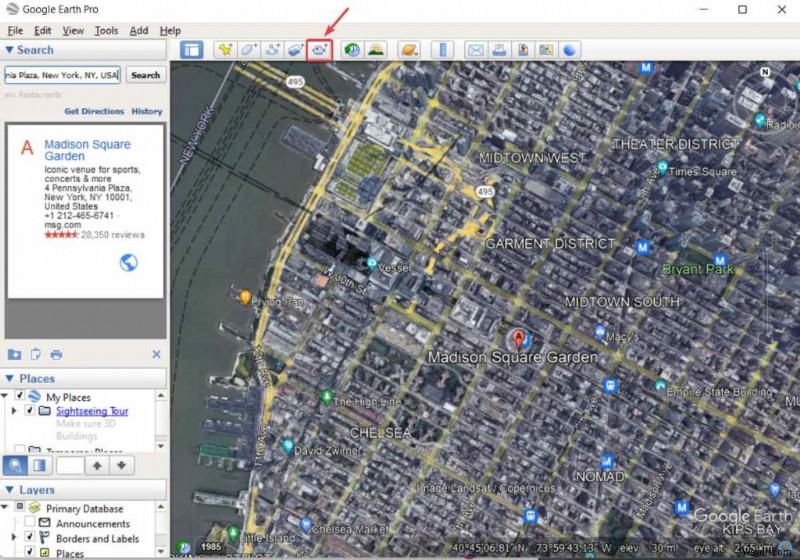Add a Placemark with the yellow pin icon
Screen dimensions: 800x560
pos(225,50)
